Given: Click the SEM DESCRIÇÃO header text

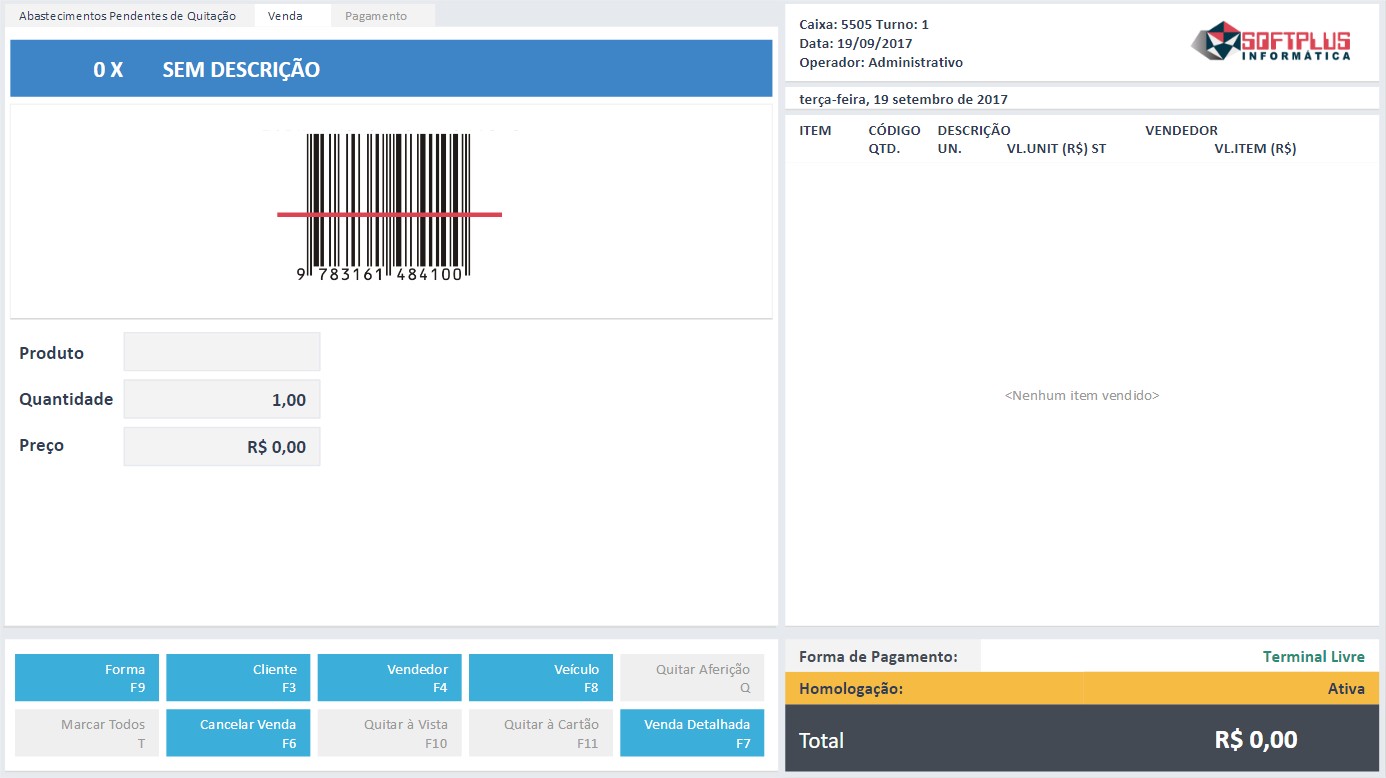Looking at the screenshot, I should point(241,70).
